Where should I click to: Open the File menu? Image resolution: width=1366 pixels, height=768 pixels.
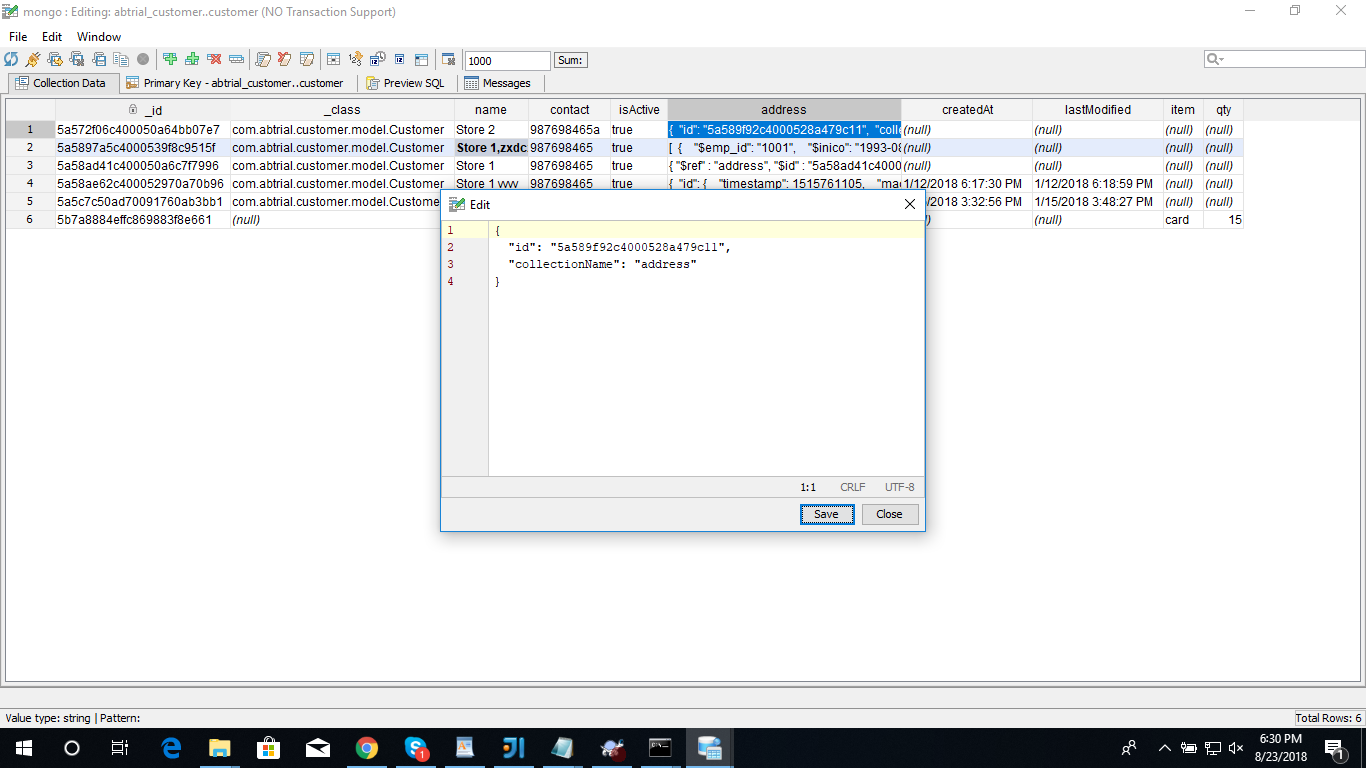pos(18,37)
